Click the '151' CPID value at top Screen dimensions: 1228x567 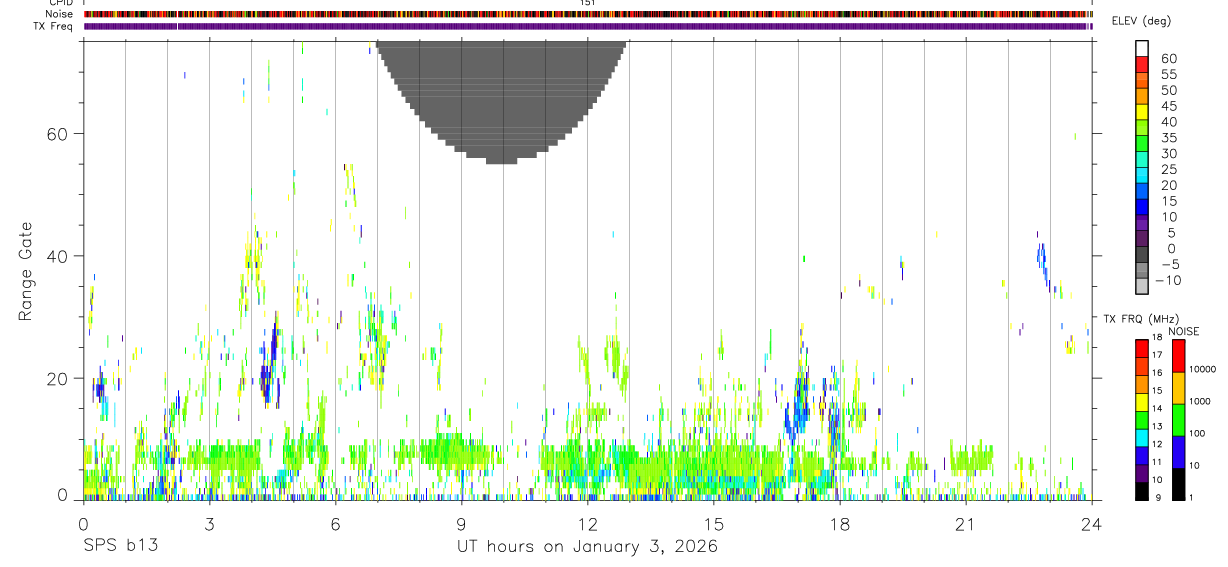[587, 3]
